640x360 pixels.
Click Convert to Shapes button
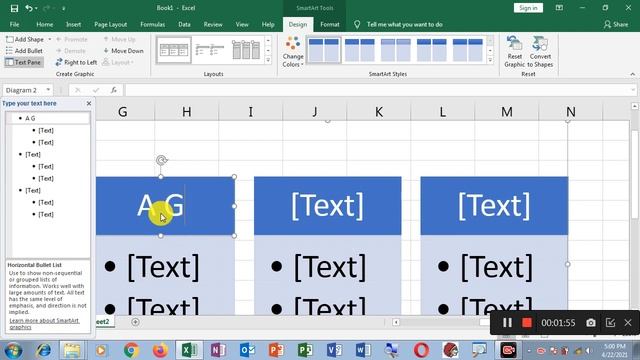pyautogui.click(x=540, y=51)
